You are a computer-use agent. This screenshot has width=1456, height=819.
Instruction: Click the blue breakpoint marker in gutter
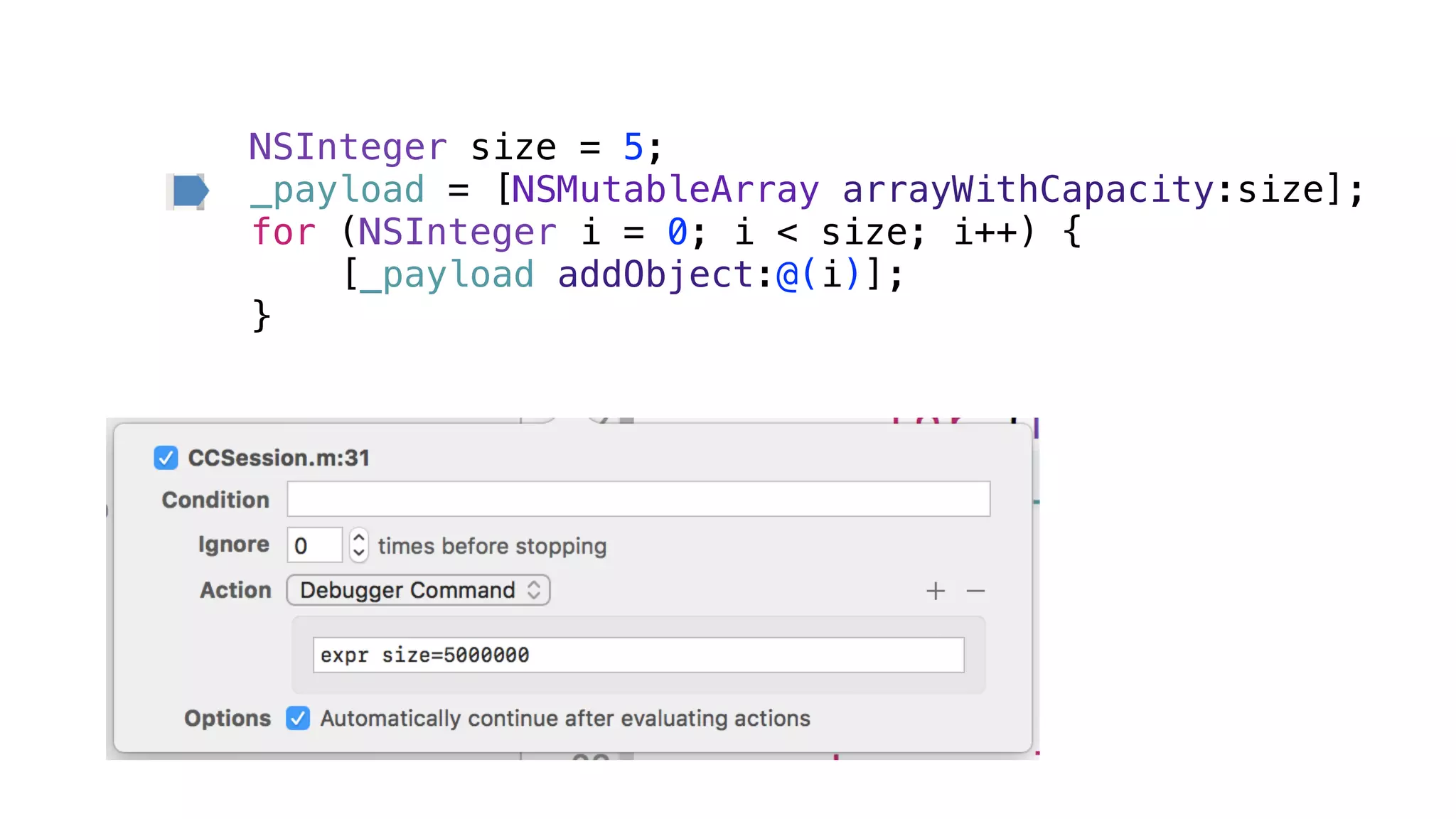(189, 191)
